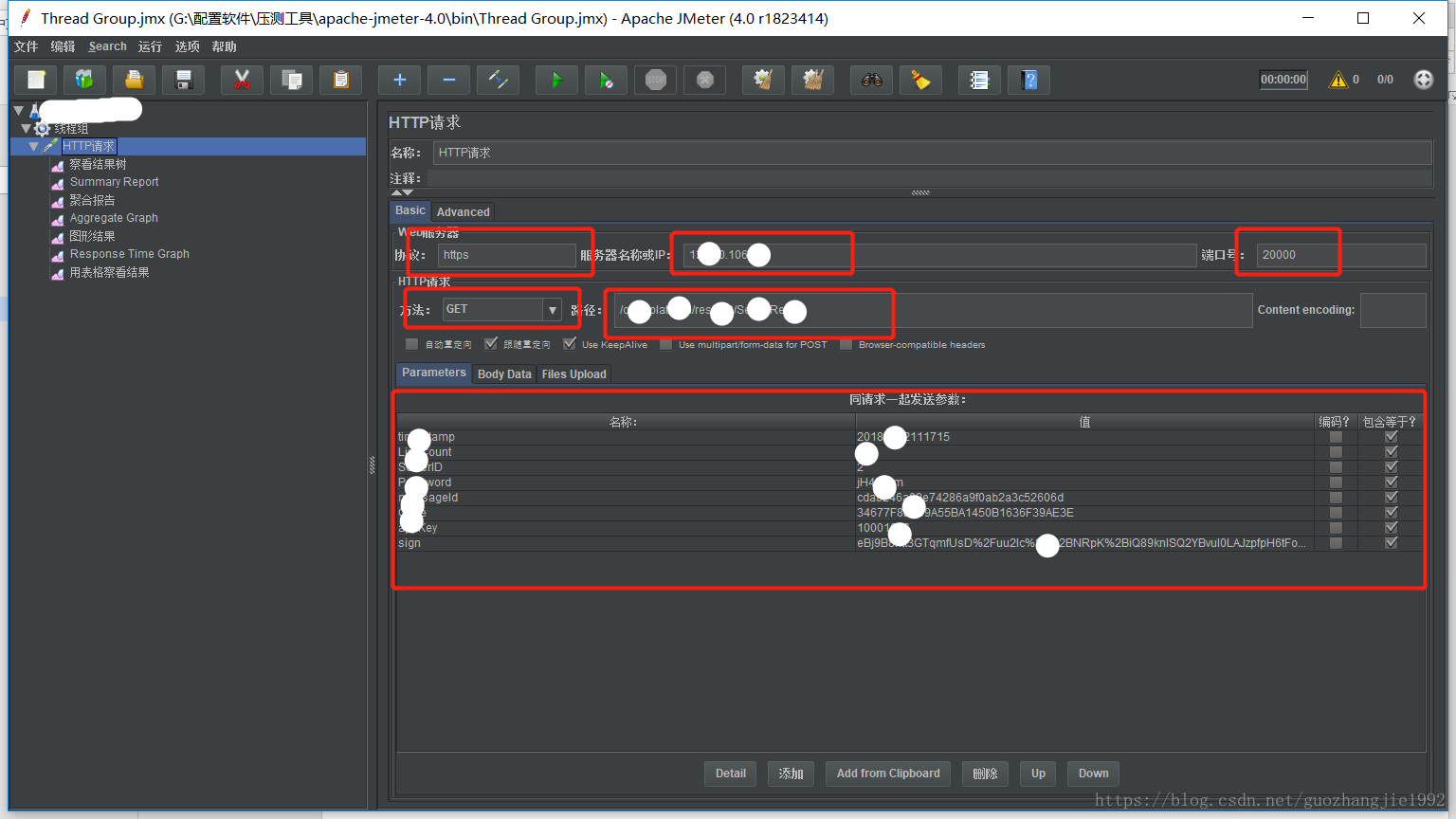
Task: Click the Detail button
Action: (x=730, y=773)
